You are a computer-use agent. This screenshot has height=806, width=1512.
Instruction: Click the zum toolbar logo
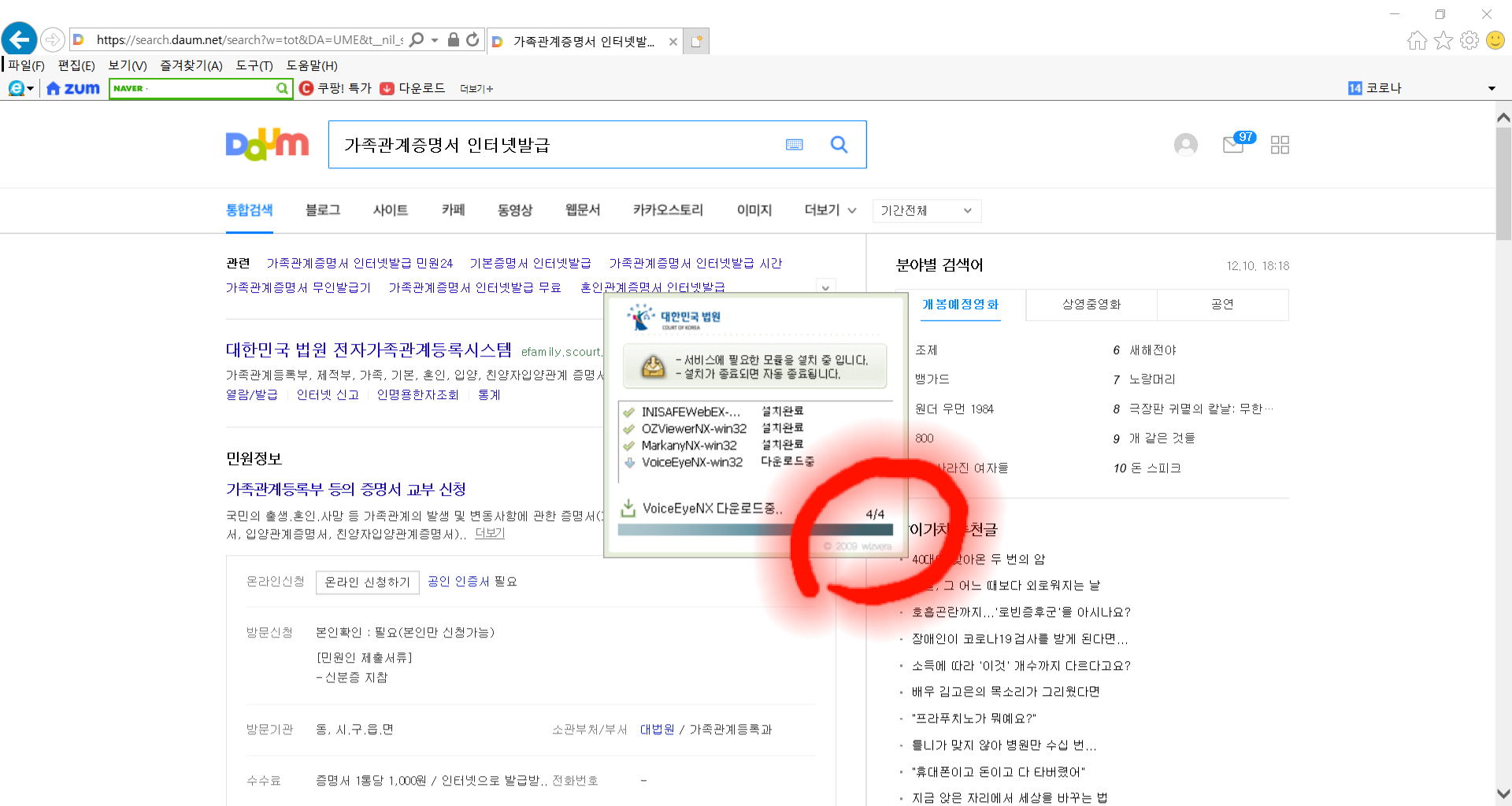73,88
